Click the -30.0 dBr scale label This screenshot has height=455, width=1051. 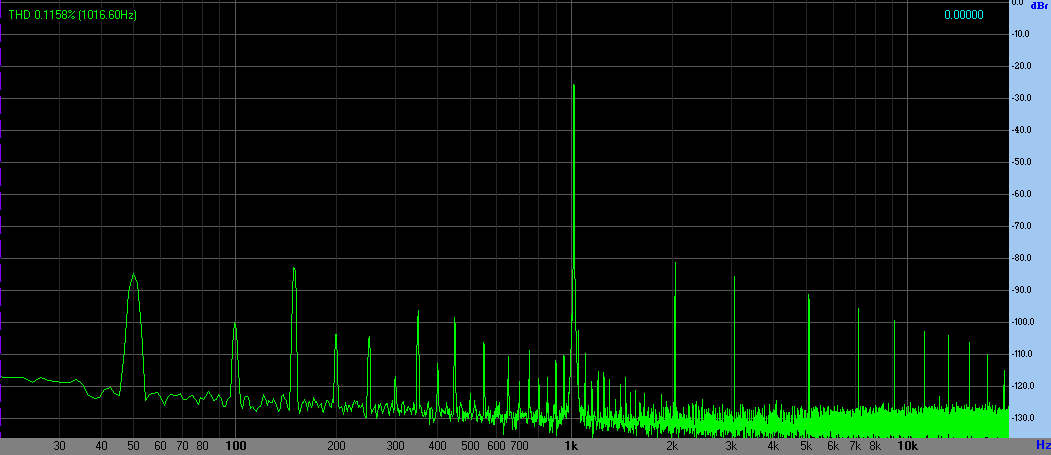pos(1021,98)
